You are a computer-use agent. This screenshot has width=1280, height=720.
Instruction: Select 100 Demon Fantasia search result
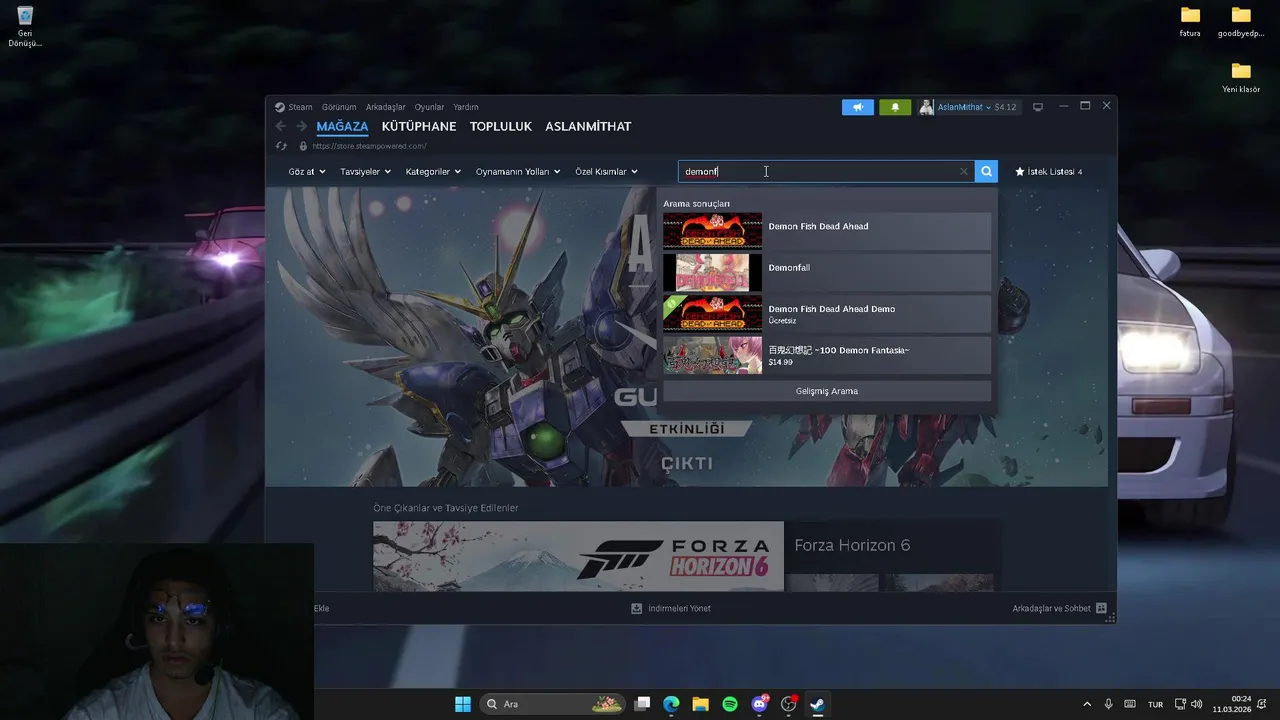[827, 355]
